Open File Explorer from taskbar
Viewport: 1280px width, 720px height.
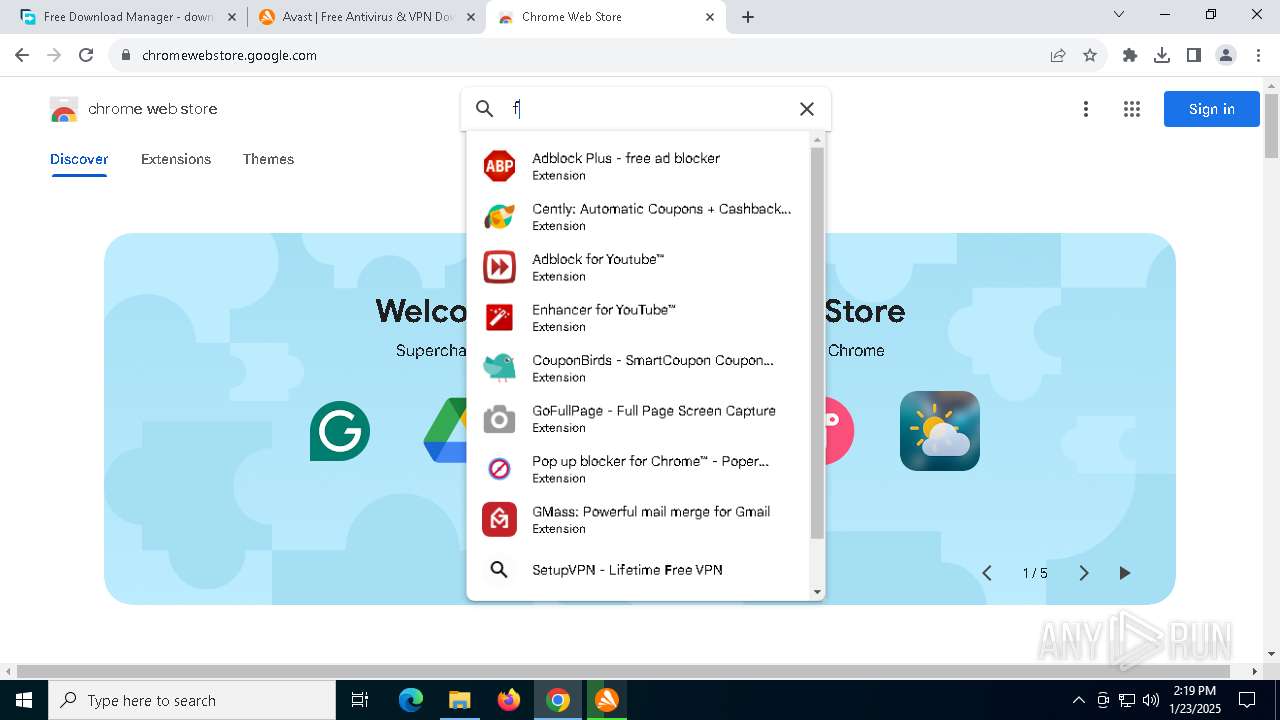[459, 700]
